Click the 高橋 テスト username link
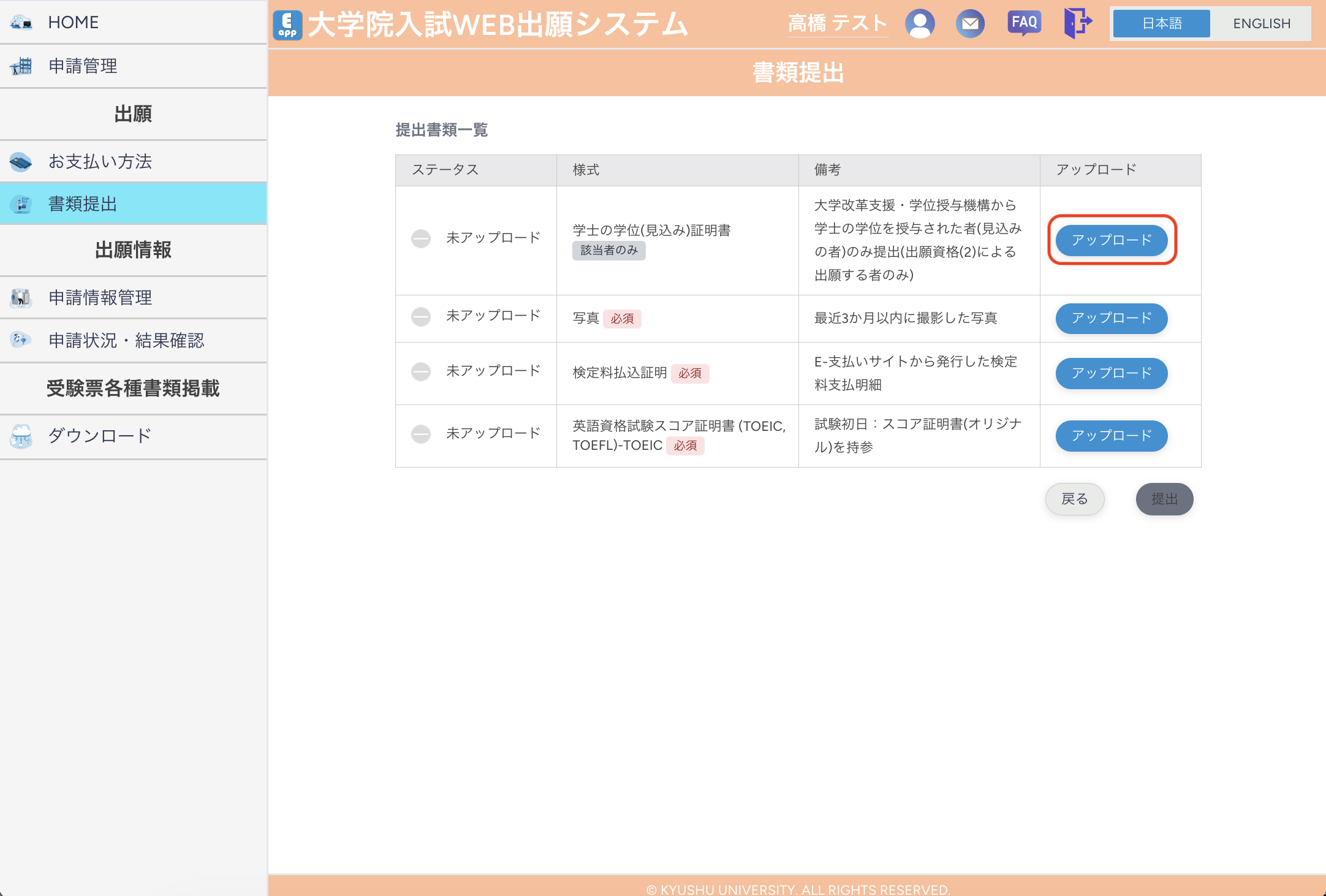Viewport: 1326px width, 896px height. pos(837,24)
